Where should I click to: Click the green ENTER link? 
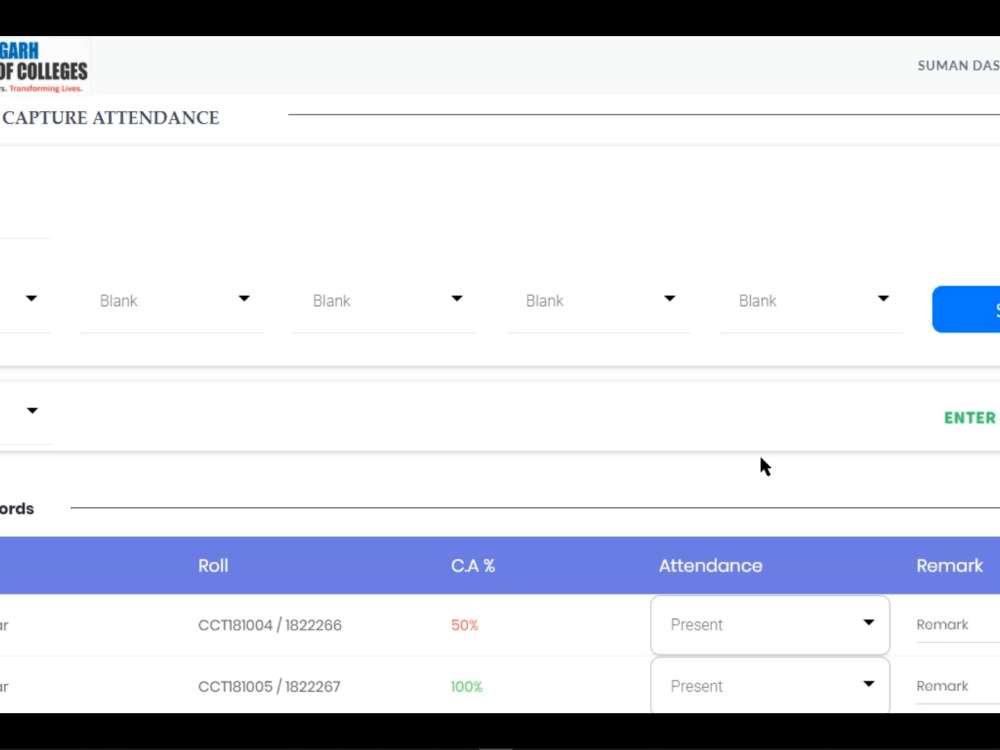point(968,417)
